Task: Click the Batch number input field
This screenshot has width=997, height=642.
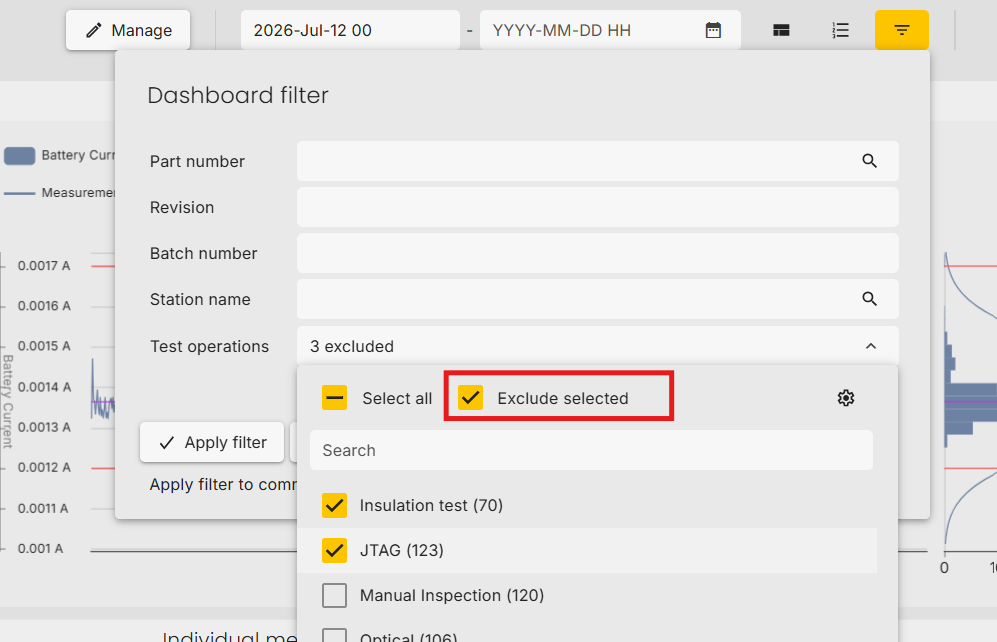Action: point(598,253)
